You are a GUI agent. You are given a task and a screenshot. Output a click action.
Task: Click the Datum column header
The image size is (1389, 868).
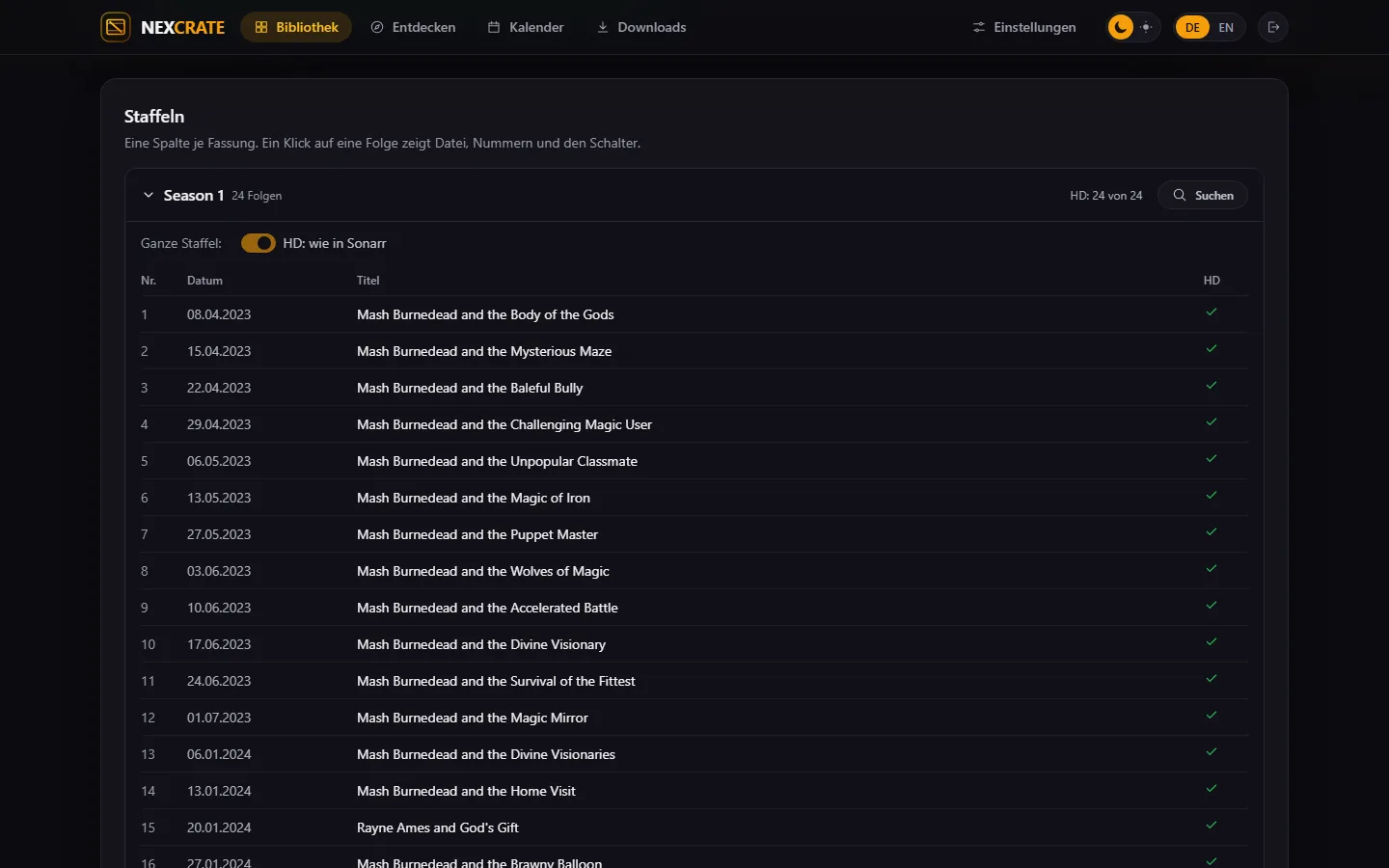point(204,281)
